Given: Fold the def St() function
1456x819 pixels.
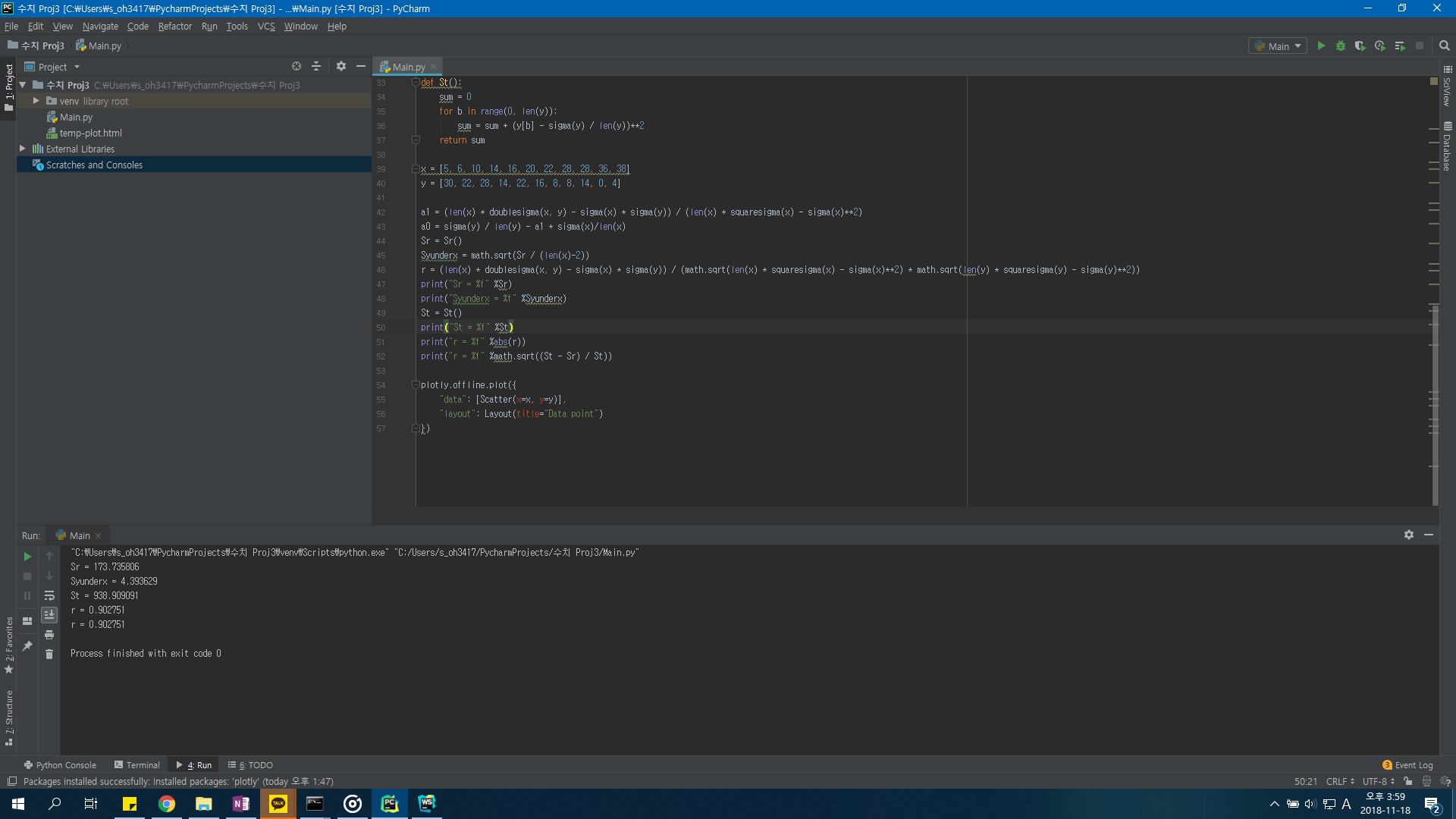Looking at the screenshot, I should pyautogui.click(x=416, y=83).
